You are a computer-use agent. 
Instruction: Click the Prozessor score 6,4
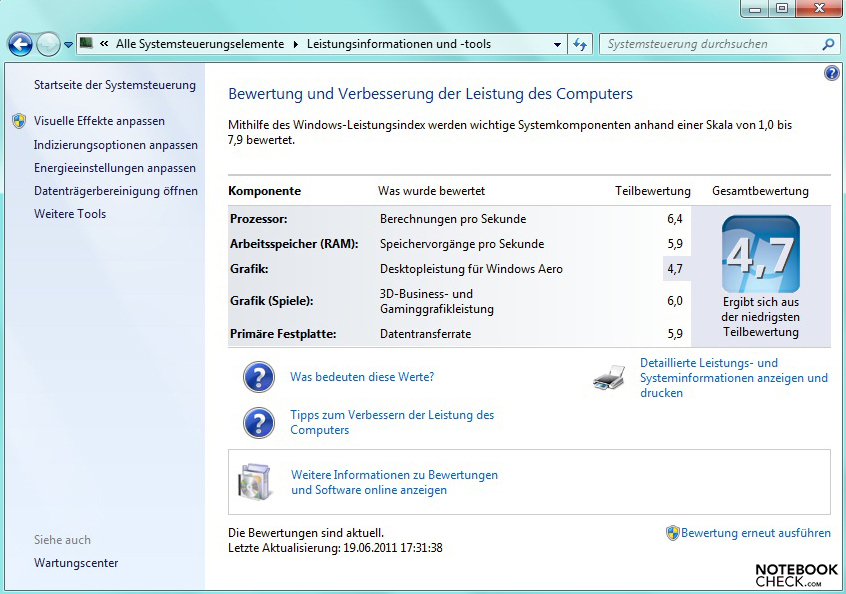pos(674,219)
